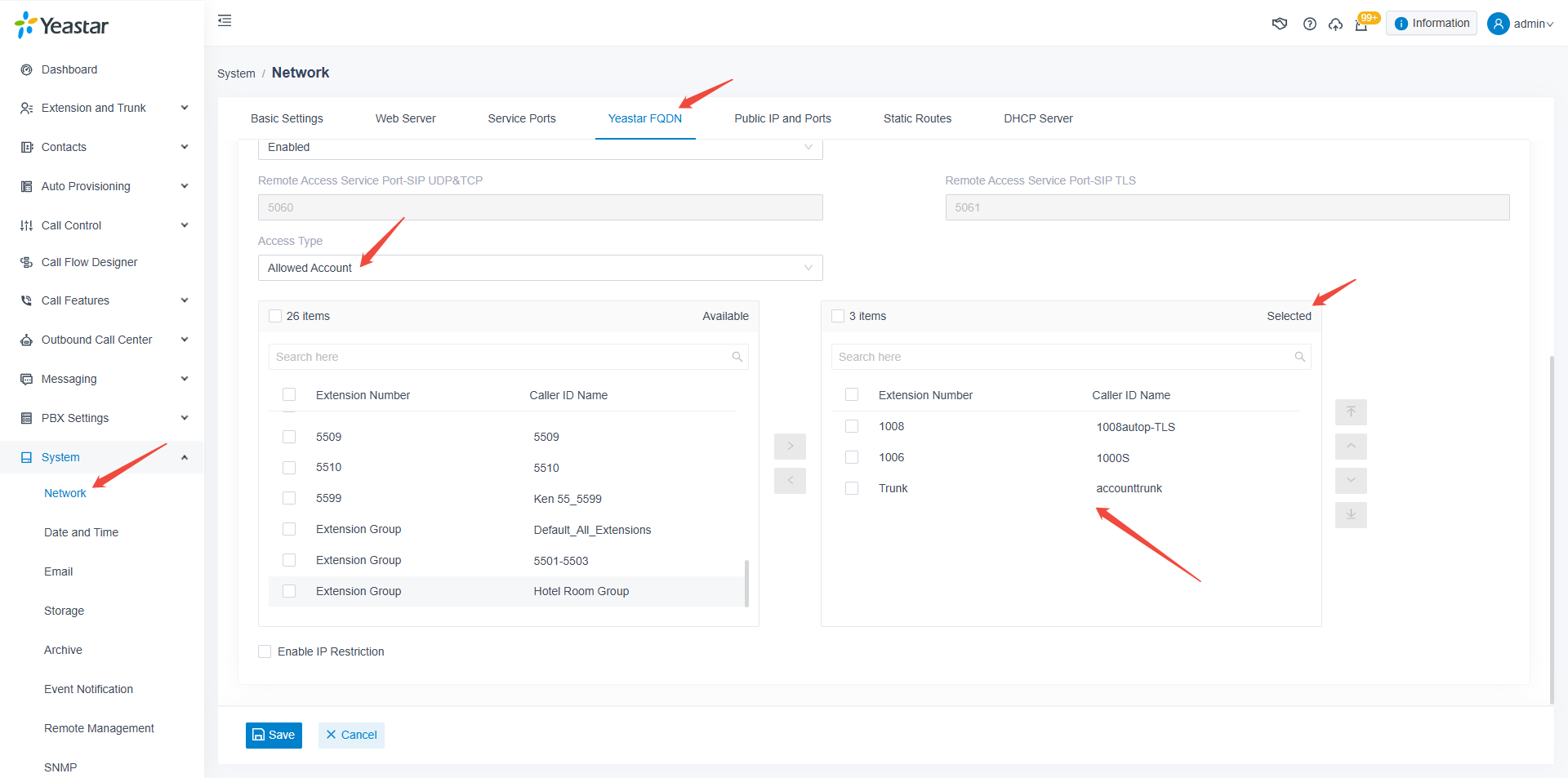Click the handshake partner icon in header
The width and height of the screenshot is (1568, 778).
(x=1280, y=24)
